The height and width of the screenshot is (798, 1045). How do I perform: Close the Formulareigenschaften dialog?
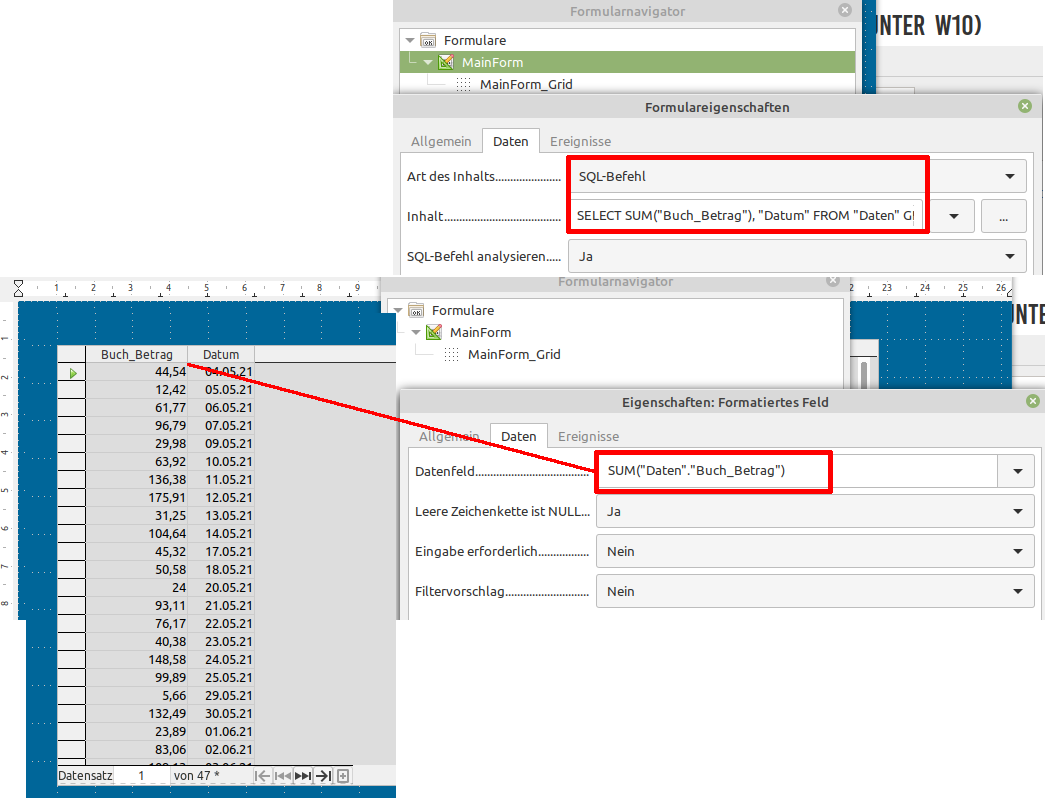(1024, 106)
